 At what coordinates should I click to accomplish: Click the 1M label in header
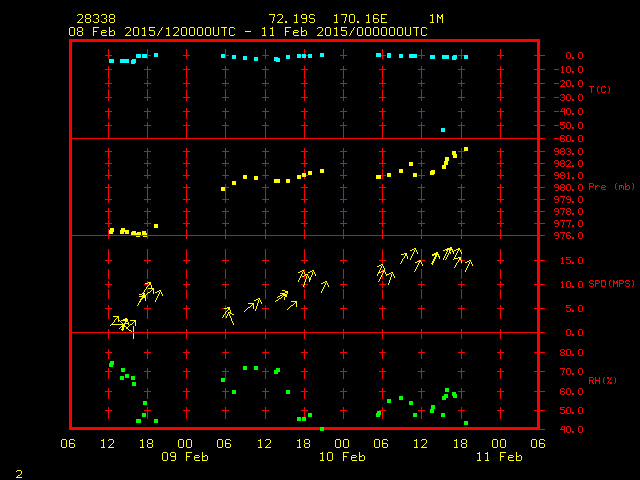click(437, 19)
